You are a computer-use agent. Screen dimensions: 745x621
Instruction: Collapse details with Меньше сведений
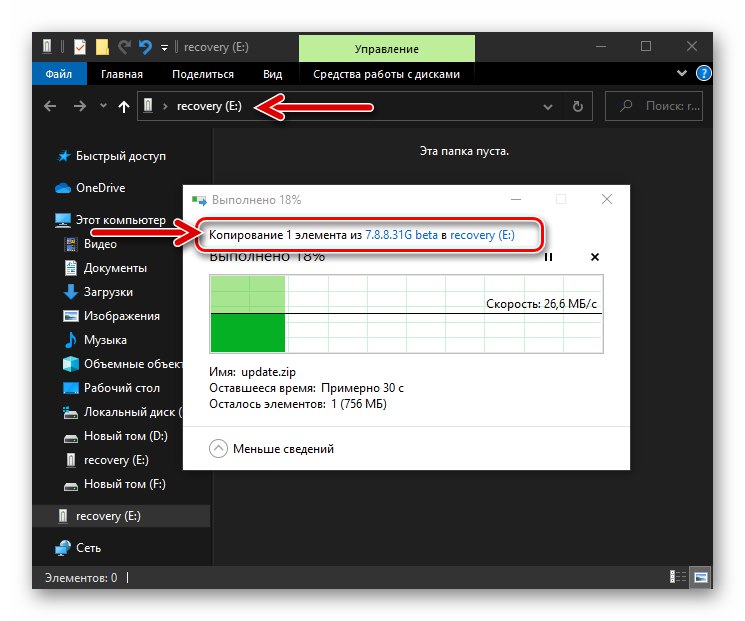pos(272,449)
